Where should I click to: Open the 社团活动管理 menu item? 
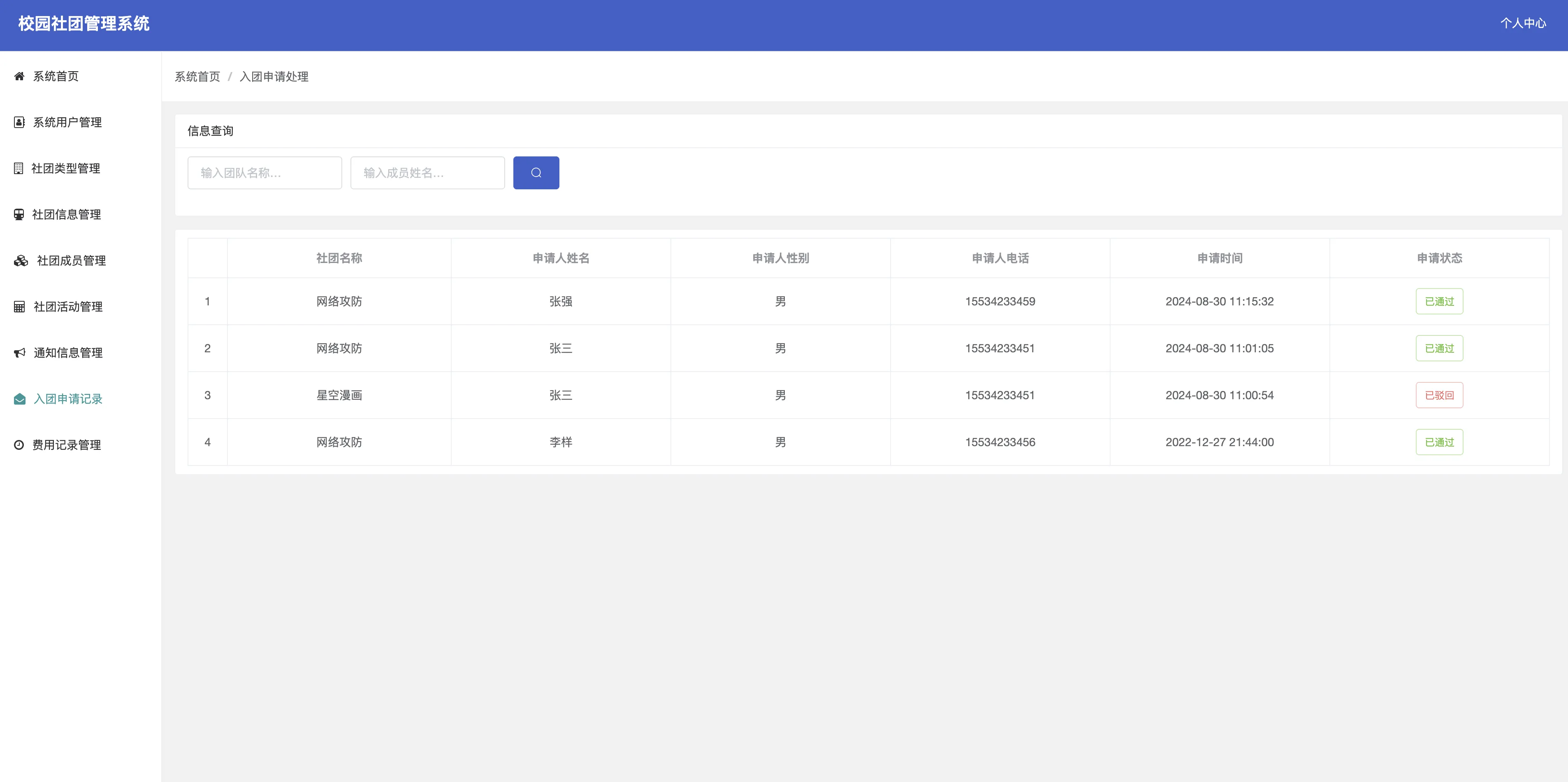(x=67, y=307)
